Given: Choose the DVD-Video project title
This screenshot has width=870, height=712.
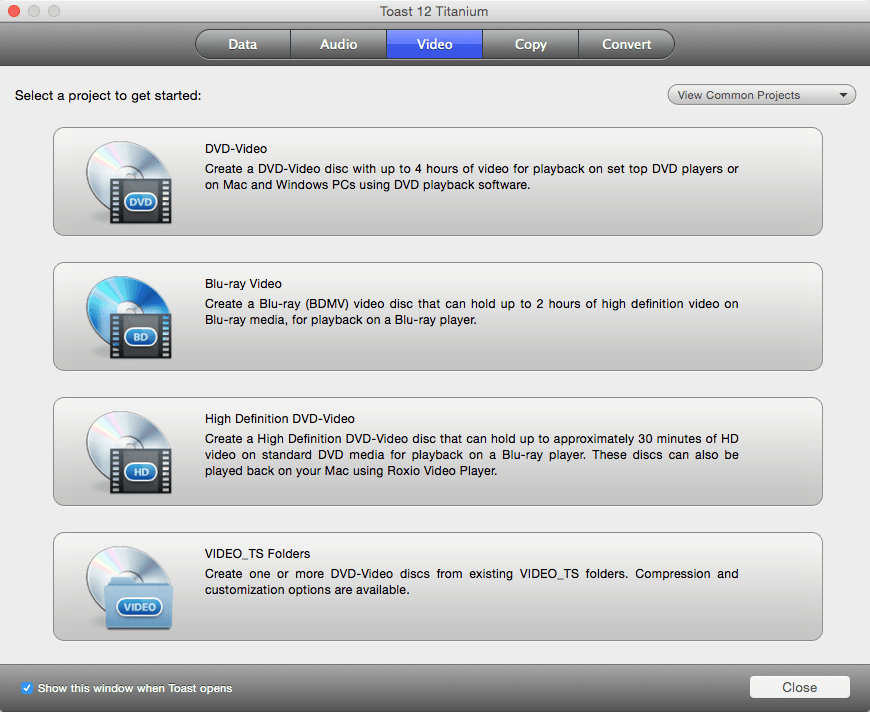Looking at the screenshot, I should point(236,149).
